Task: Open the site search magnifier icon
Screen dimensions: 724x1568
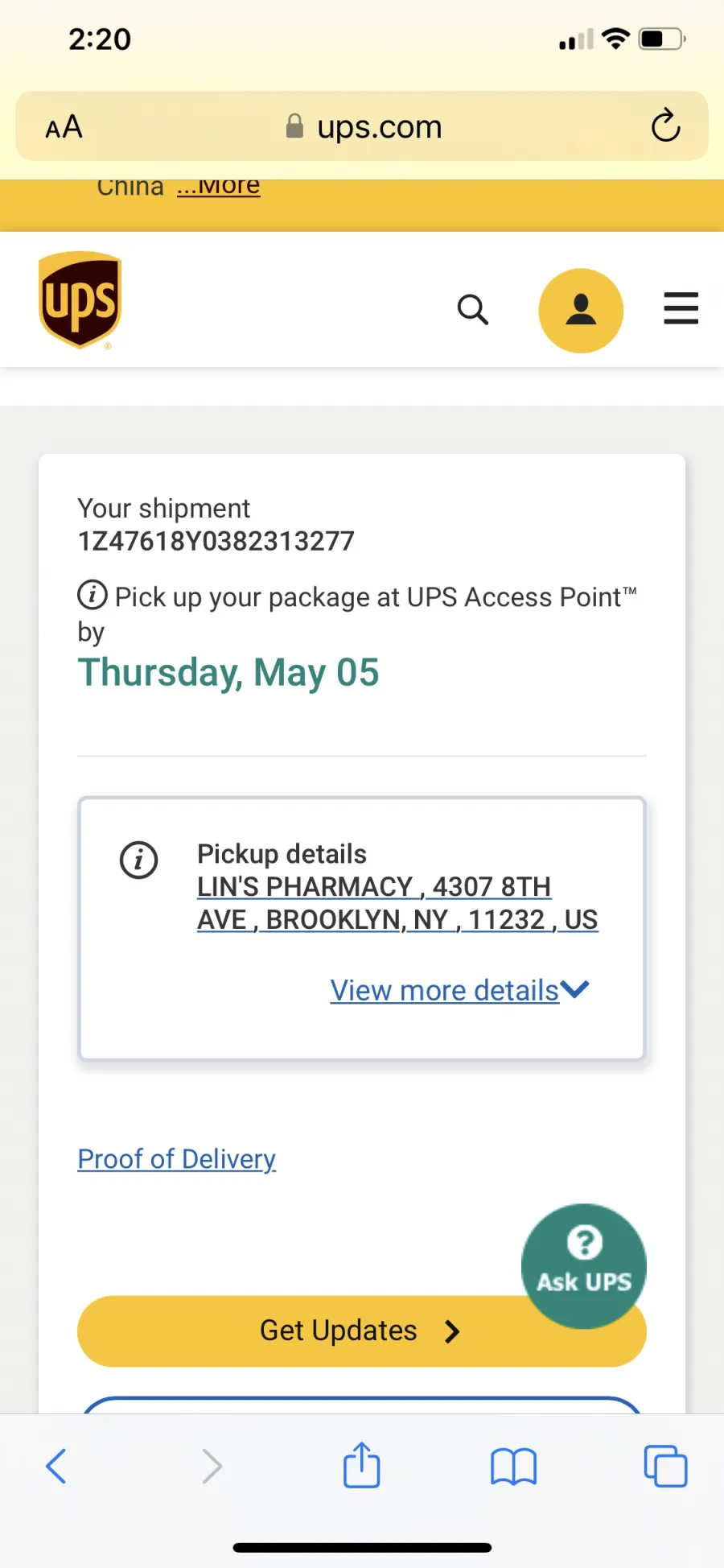Action: [x=473, y=309]
